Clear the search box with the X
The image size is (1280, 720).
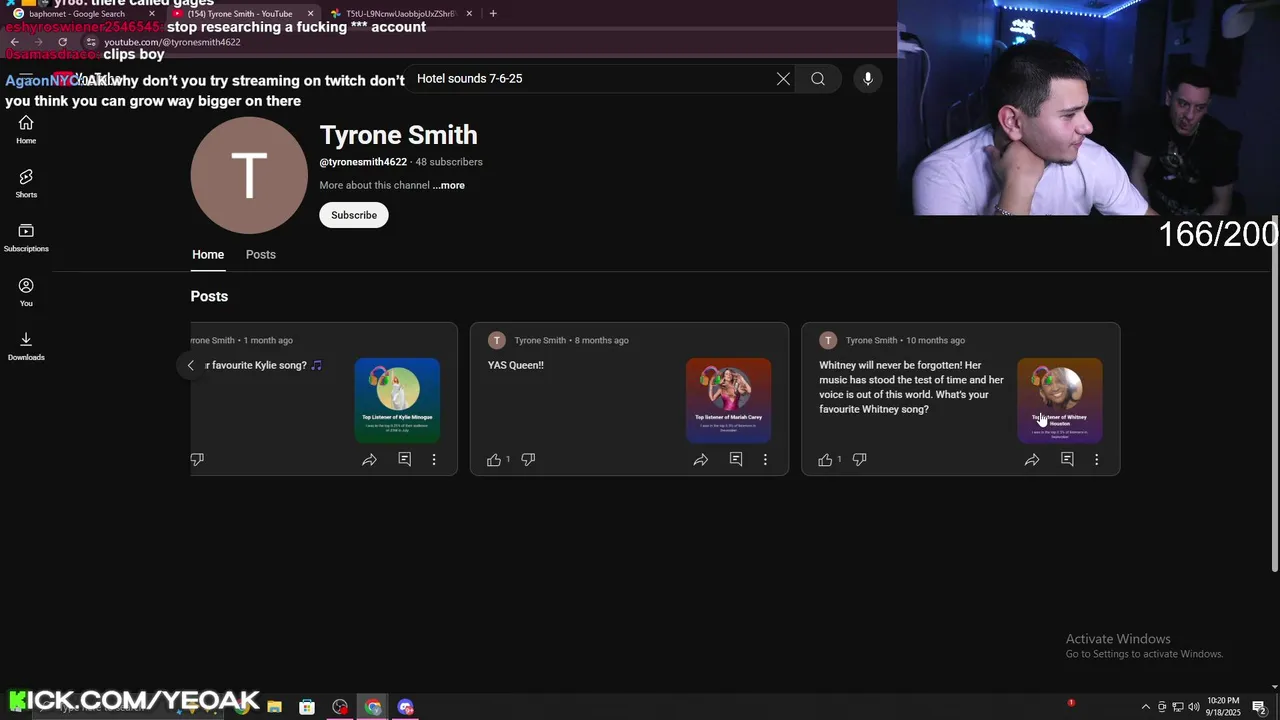coord(783,79)
